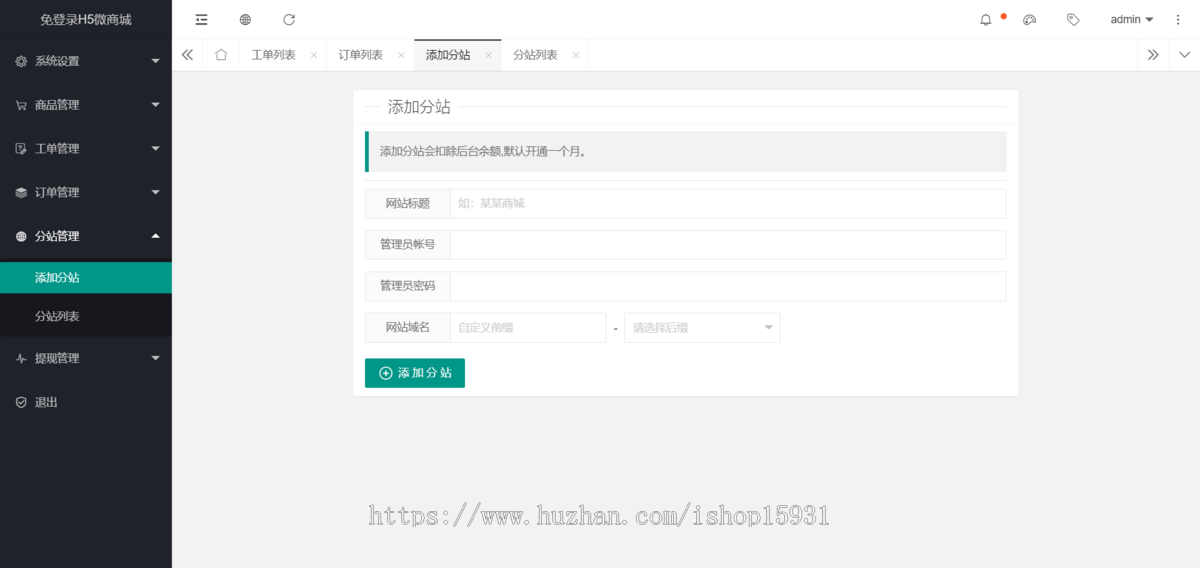Select the 添加分站 tab
The height and width of the screenshot is (568, 1200).
click(x=448, y=55)
